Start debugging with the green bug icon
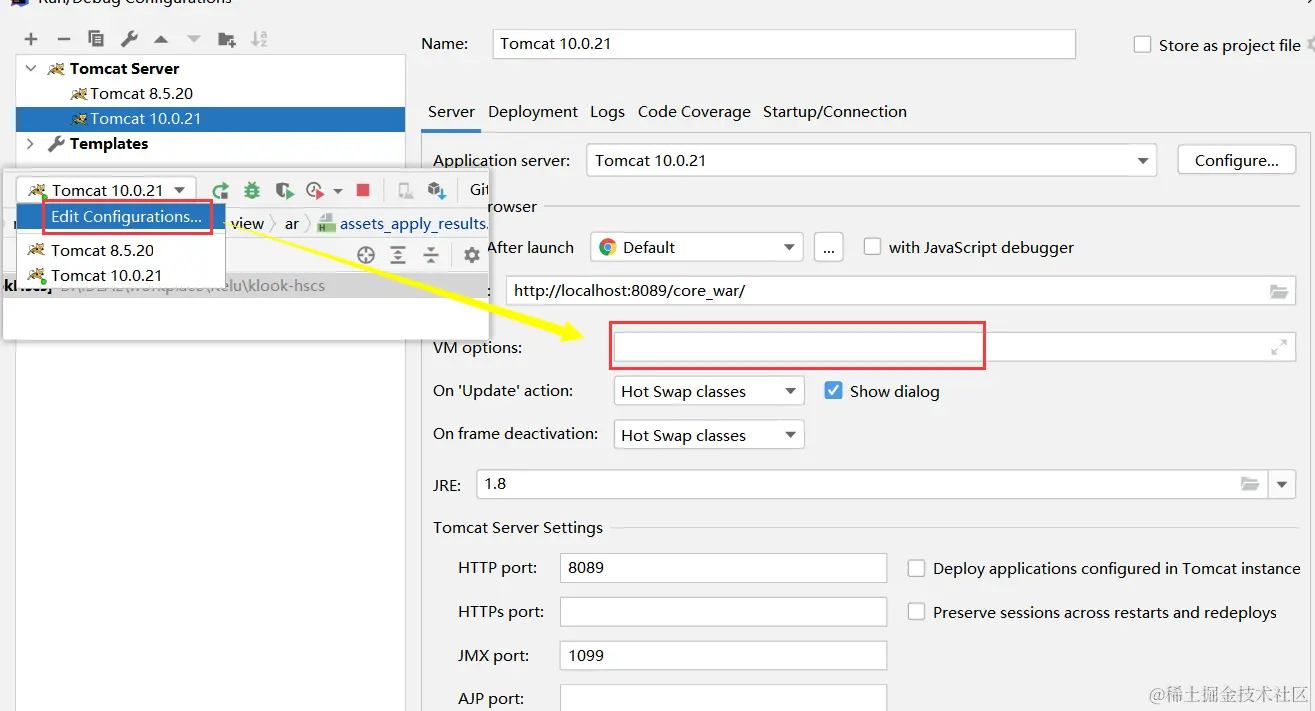The image size is (1315, 711). point(252,190)
